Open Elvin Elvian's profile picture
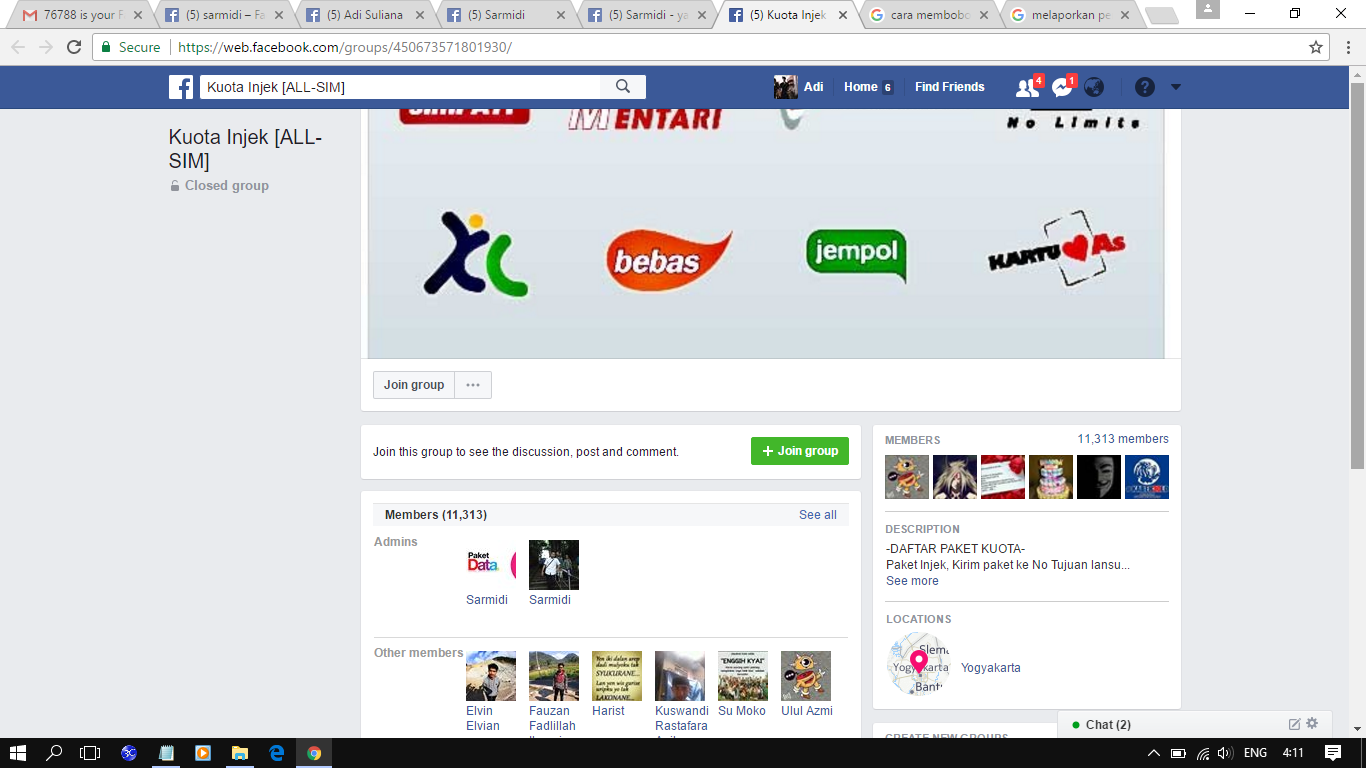Image resolution: width=1366 pixels, height=768 pixels. pyautogui.click(x=491, y=676)
